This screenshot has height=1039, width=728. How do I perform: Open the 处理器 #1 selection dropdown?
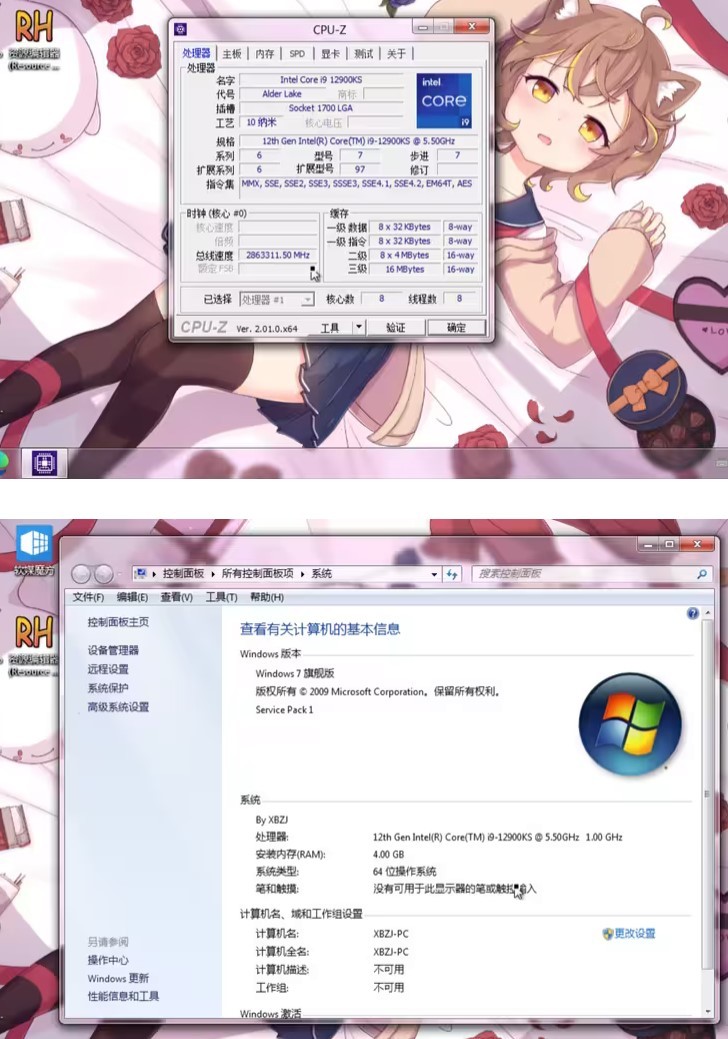pos(277,300)
